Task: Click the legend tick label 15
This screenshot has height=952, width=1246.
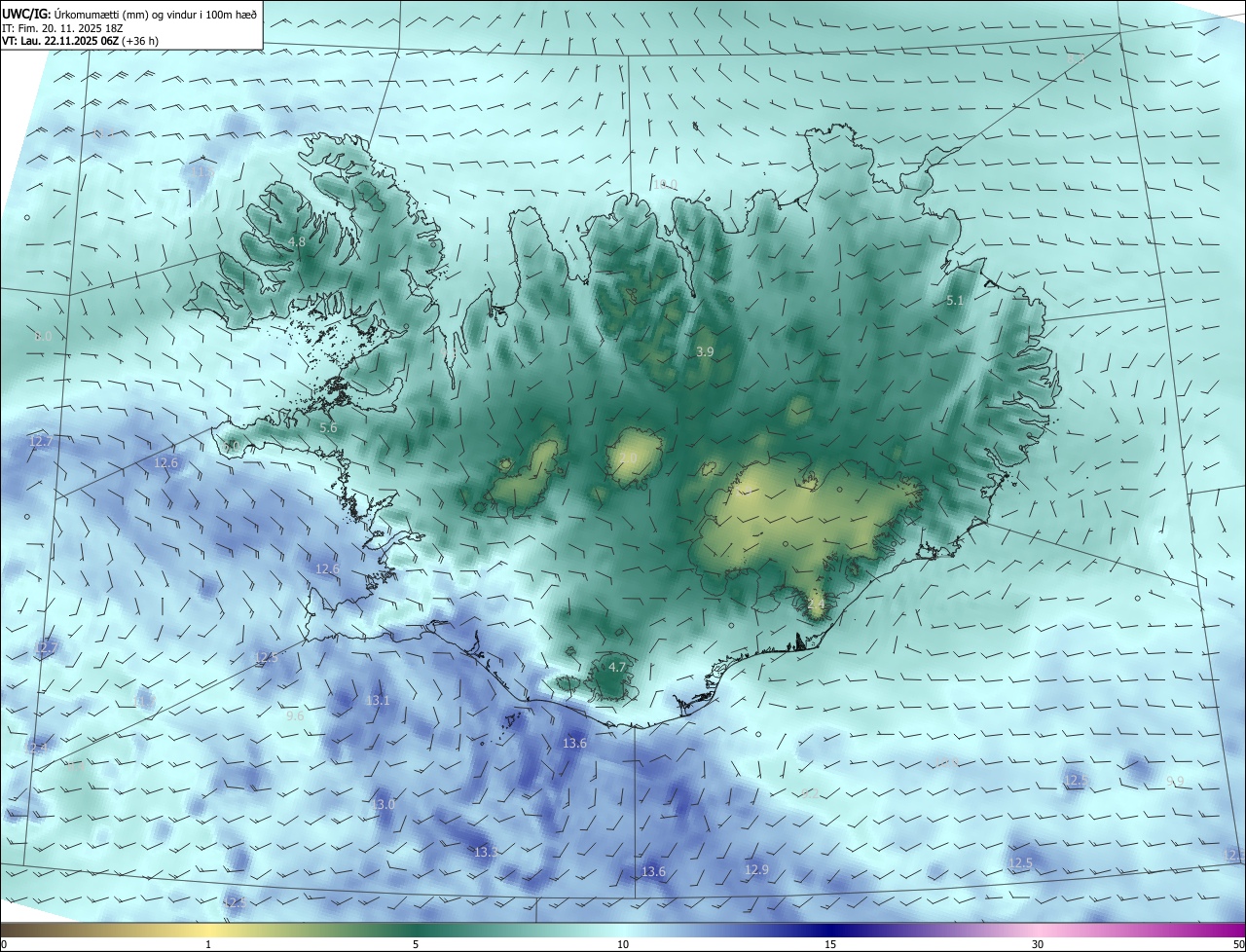Action: [830, 944]
